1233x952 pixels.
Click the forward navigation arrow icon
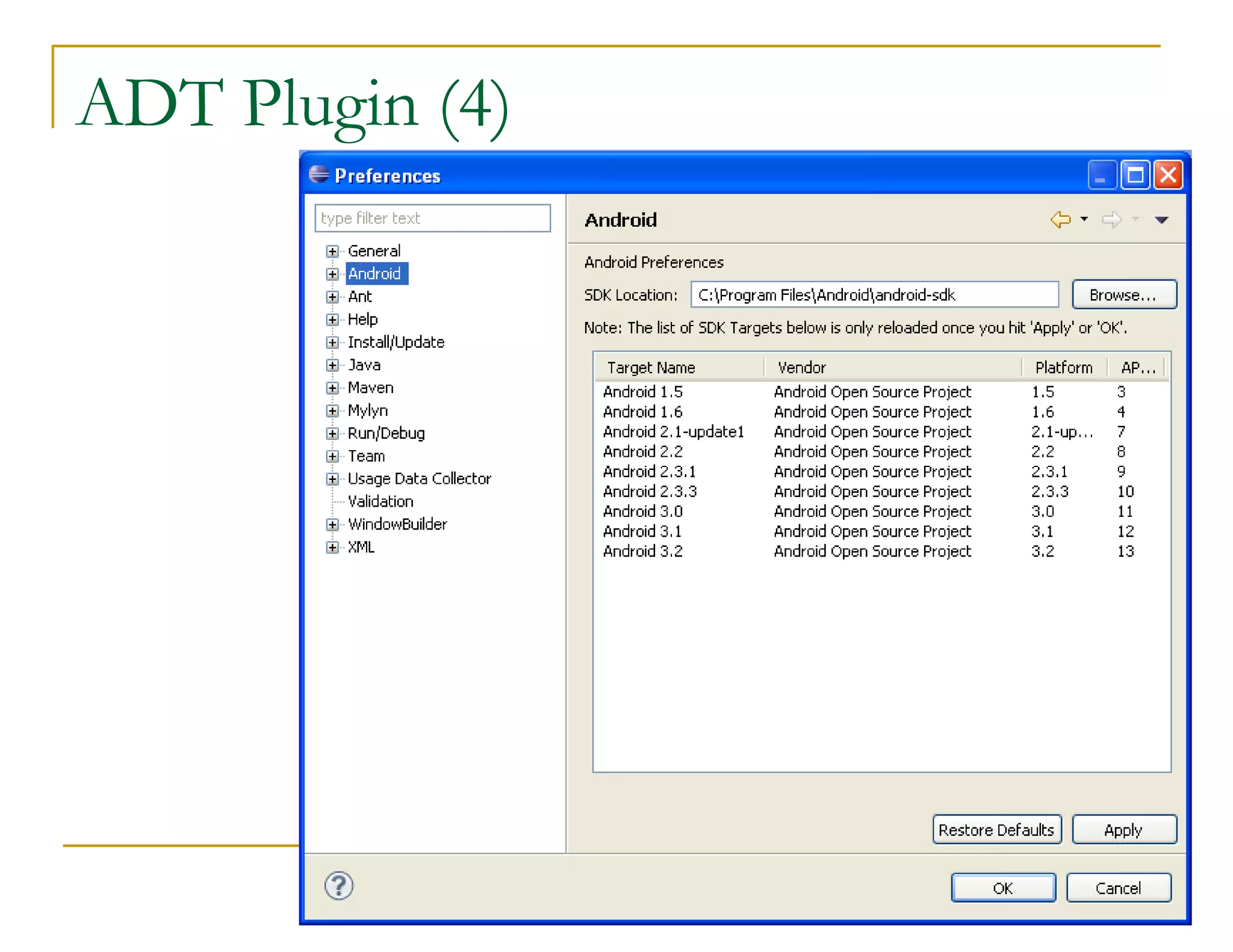(1111, 220)
